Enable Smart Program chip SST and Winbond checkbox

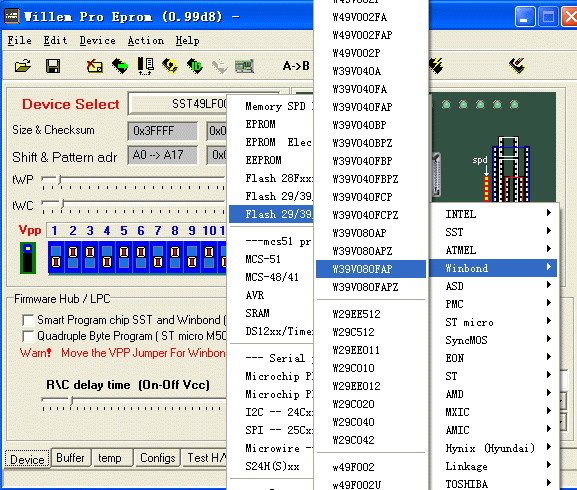(28, 320)
